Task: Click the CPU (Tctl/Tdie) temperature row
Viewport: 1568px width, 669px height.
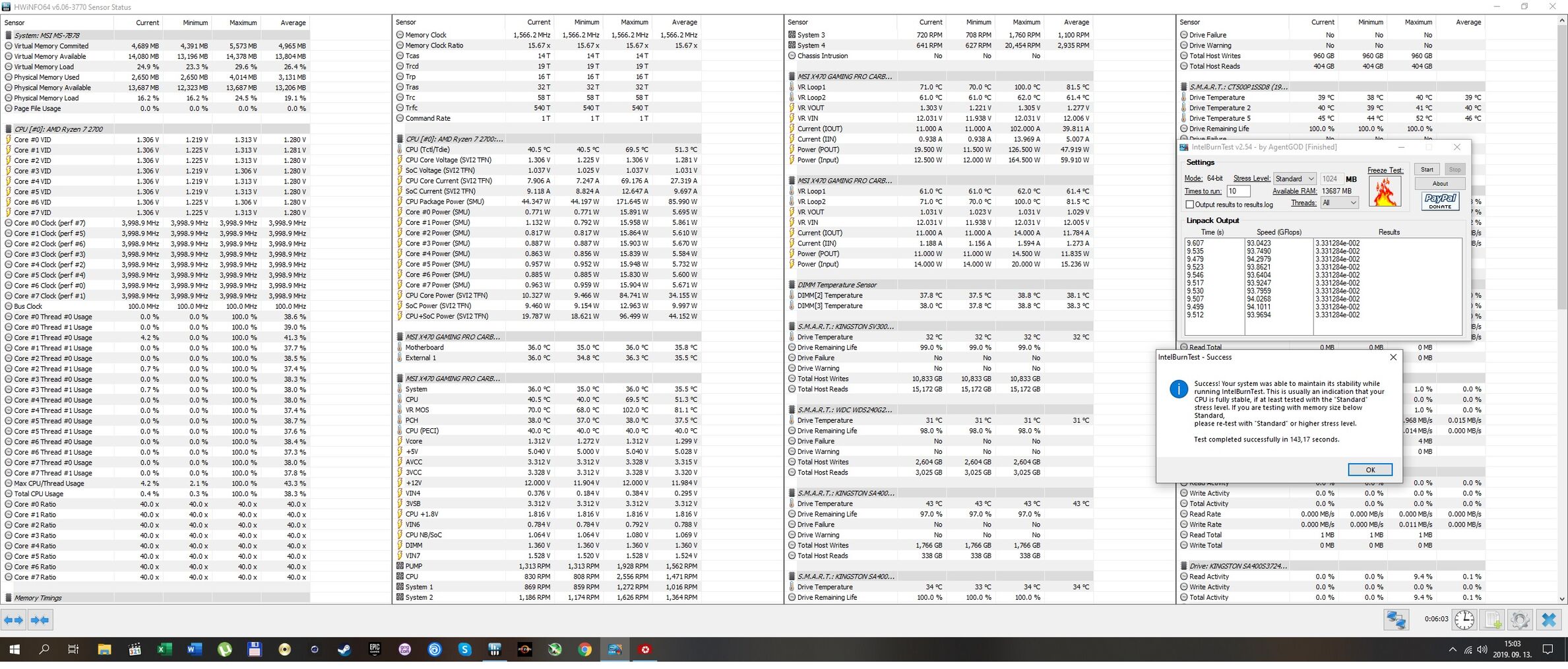Action: pyautogui.click(x=549, y=150)
